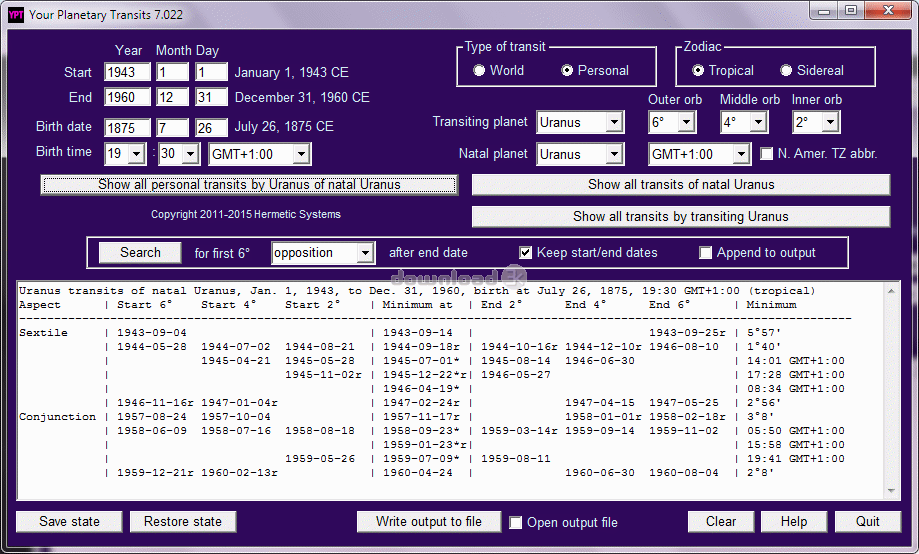The width and height of the screenshot is (919, 554).
Task: Click Copyright 2011-2015 Hermetic Systems text
Action: (246, 215)
